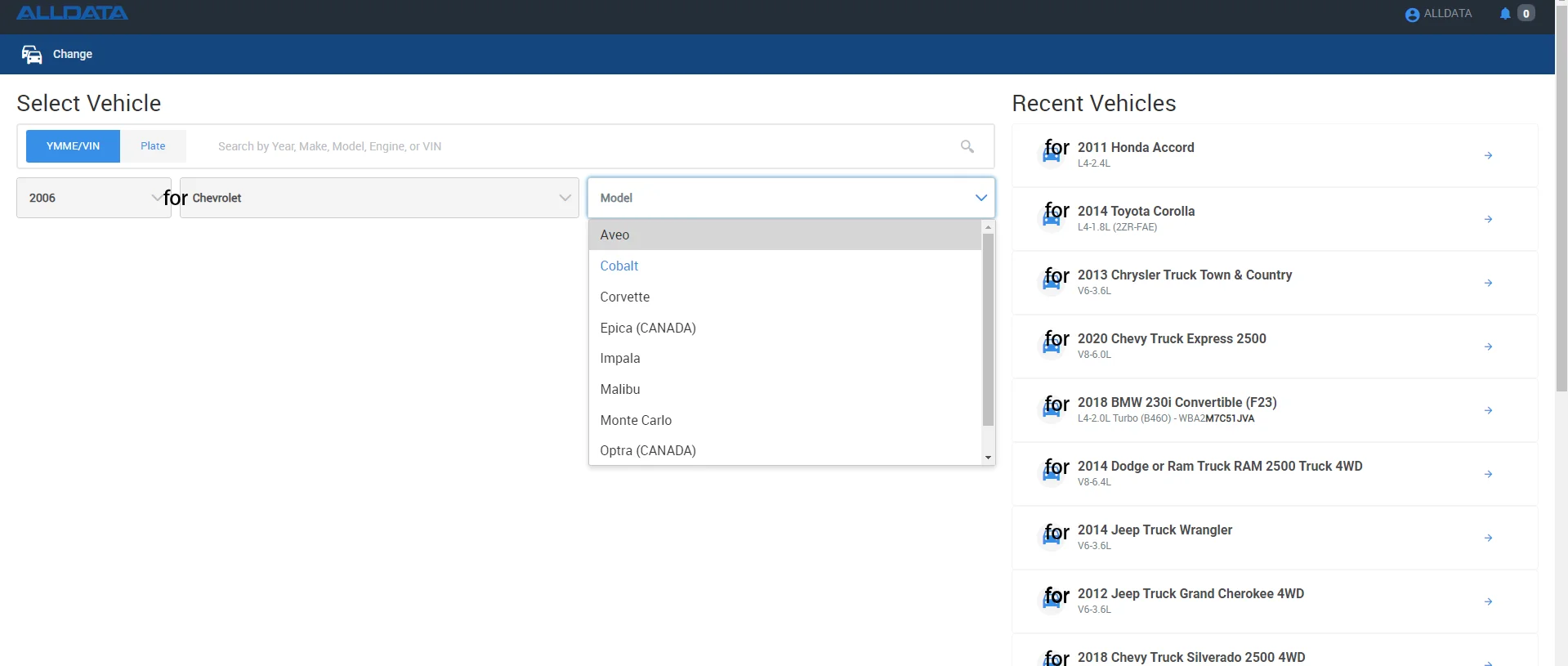1568x666 pixels.
Task: Open 2018 BMW 230i Convertible (F23)
Action: (1275, 410)
